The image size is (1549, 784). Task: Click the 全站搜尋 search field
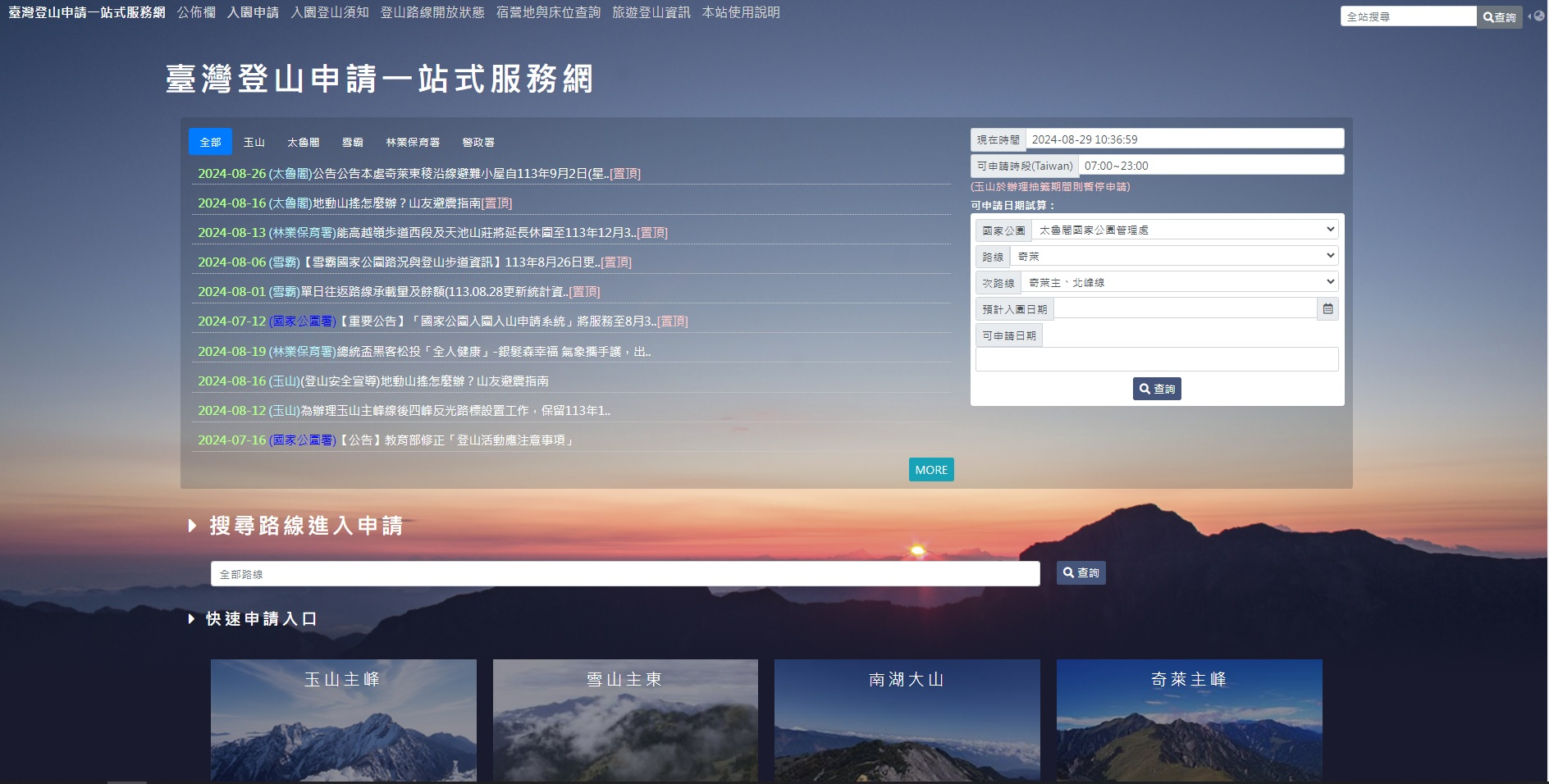pos(1408,16)
